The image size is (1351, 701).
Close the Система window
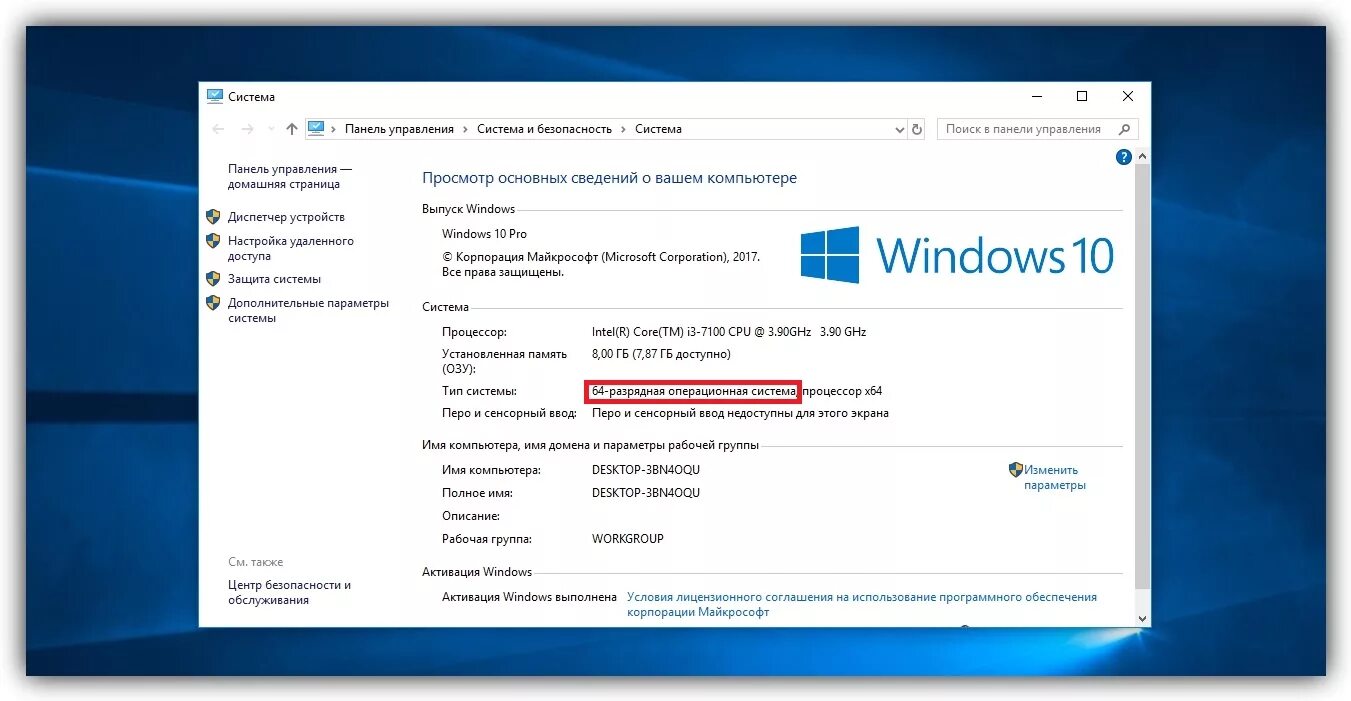click(1128, 96)
